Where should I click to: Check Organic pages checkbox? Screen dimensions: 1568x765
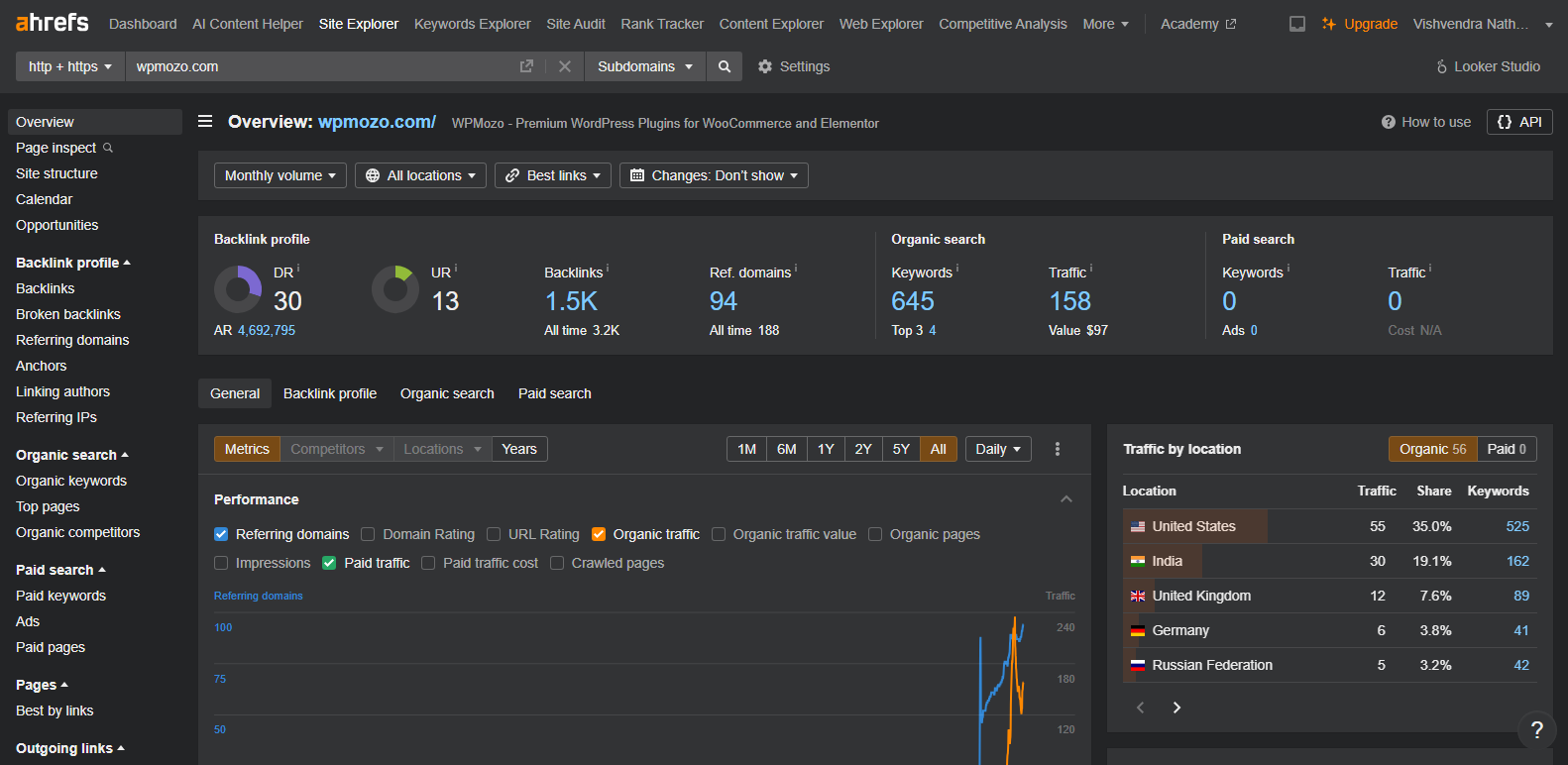coord(875,534)
